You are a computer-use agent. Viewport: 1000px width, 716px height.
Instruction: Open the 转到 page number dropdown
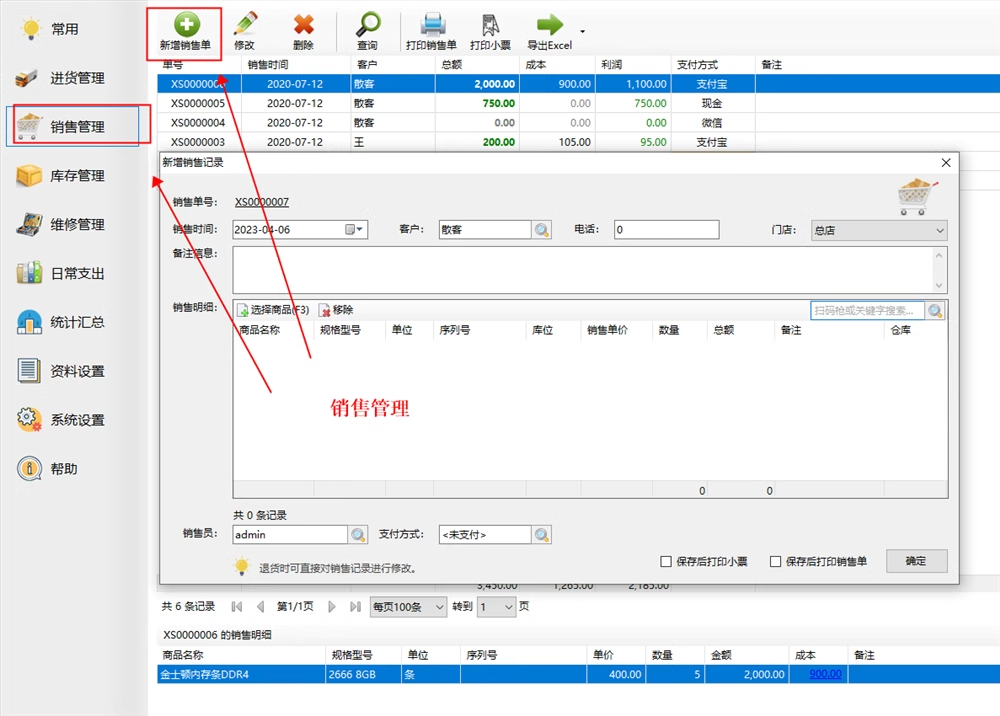click(x=496, y=607)
